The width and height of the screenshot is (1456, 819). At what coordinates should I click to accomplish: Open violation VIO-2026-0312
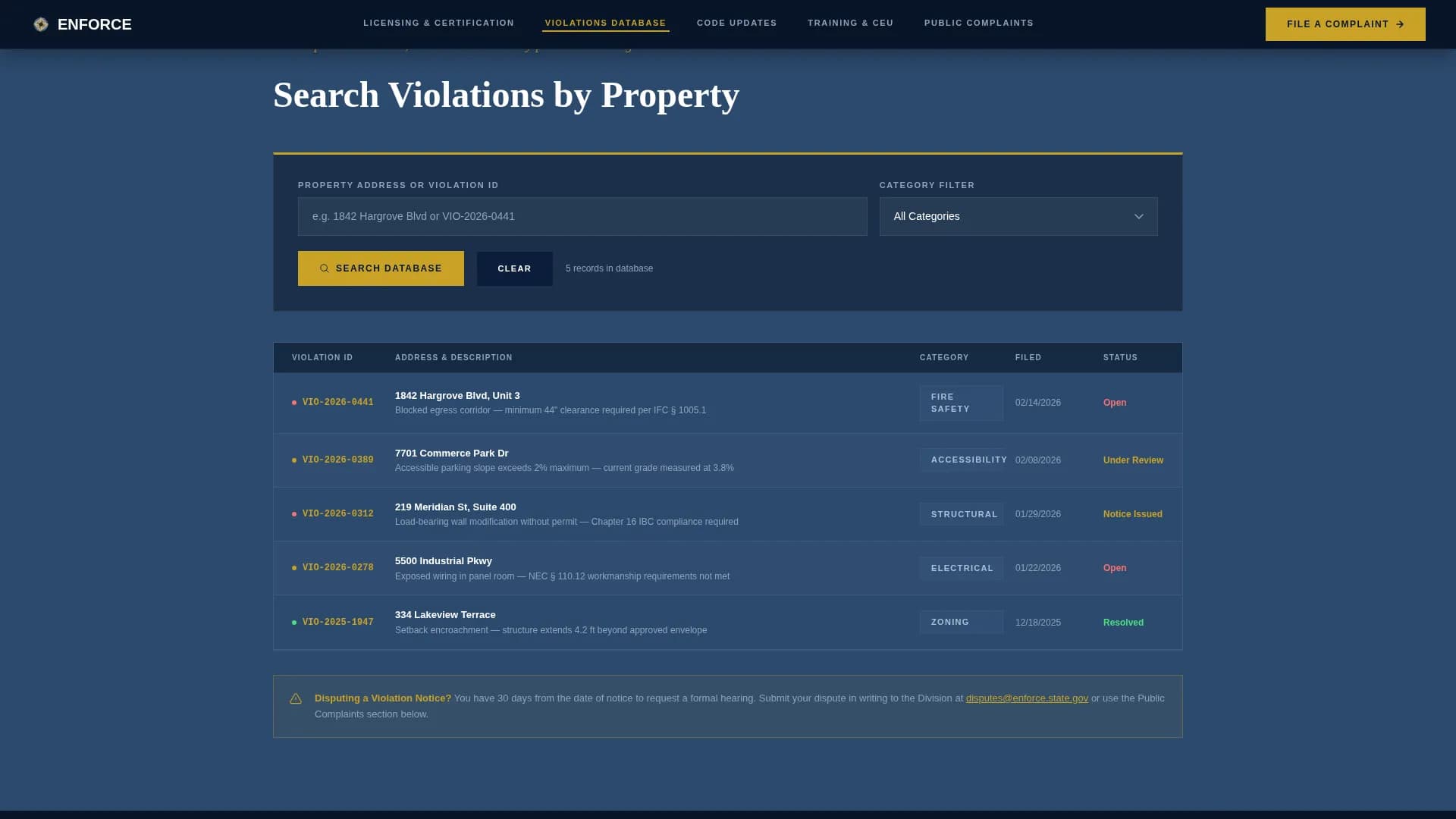(337, 514)
